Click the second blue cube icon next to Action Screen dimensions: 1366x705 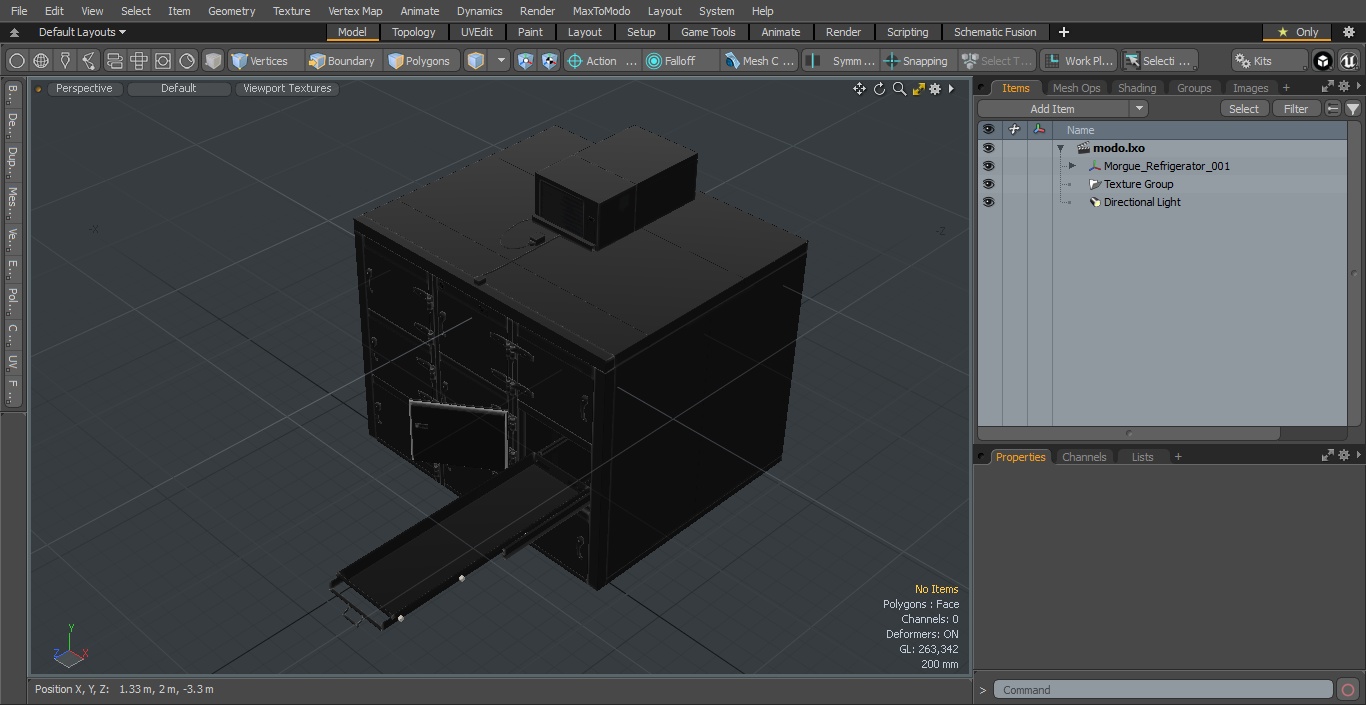[549, 61]
